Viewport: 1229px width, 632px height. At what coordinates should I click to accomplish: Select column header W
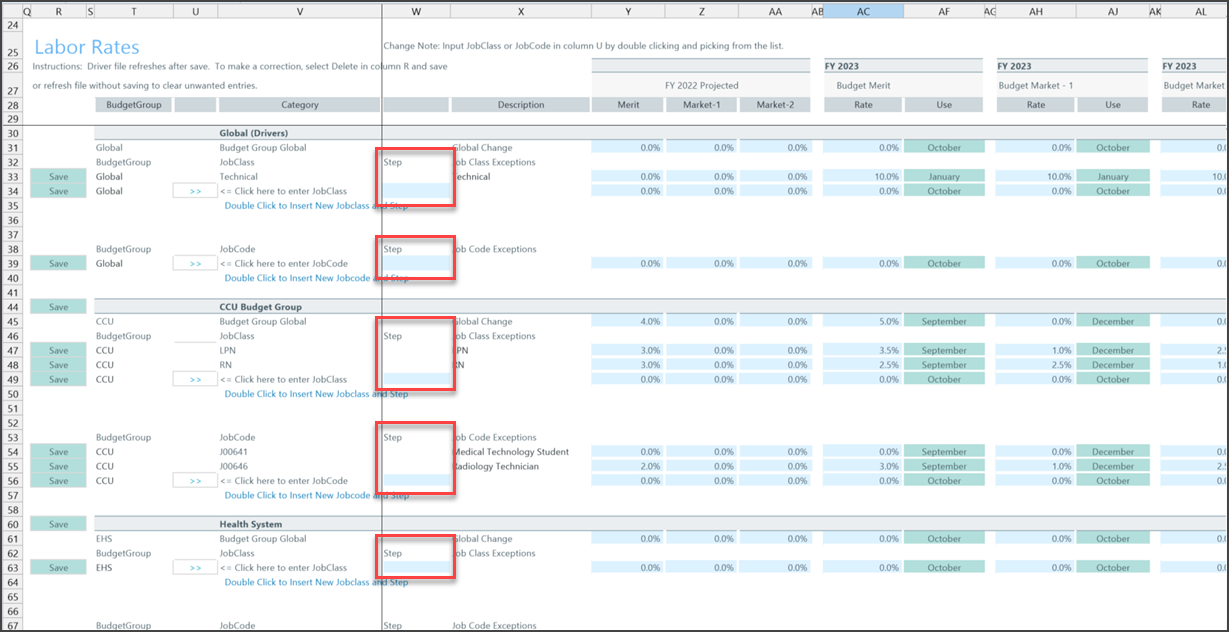pos(416,11)
